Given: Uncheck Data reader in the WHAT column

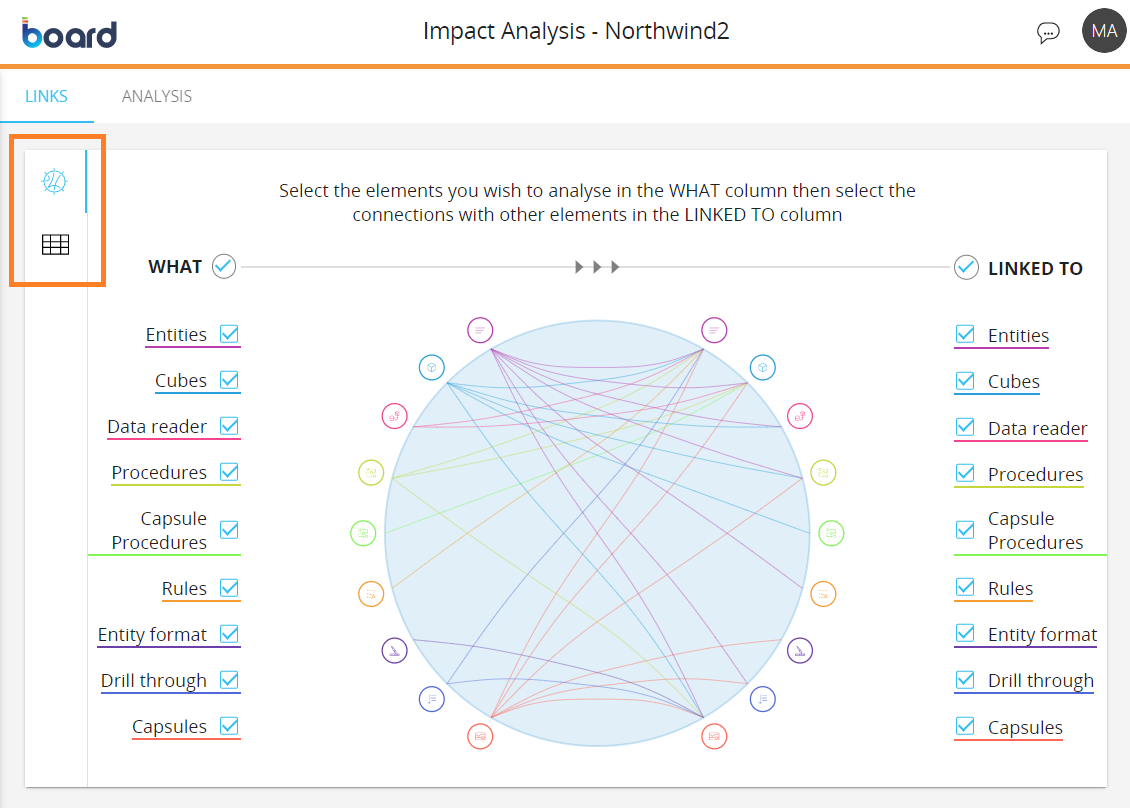Looking at the screenshot, I should click(x=229, y=426).
